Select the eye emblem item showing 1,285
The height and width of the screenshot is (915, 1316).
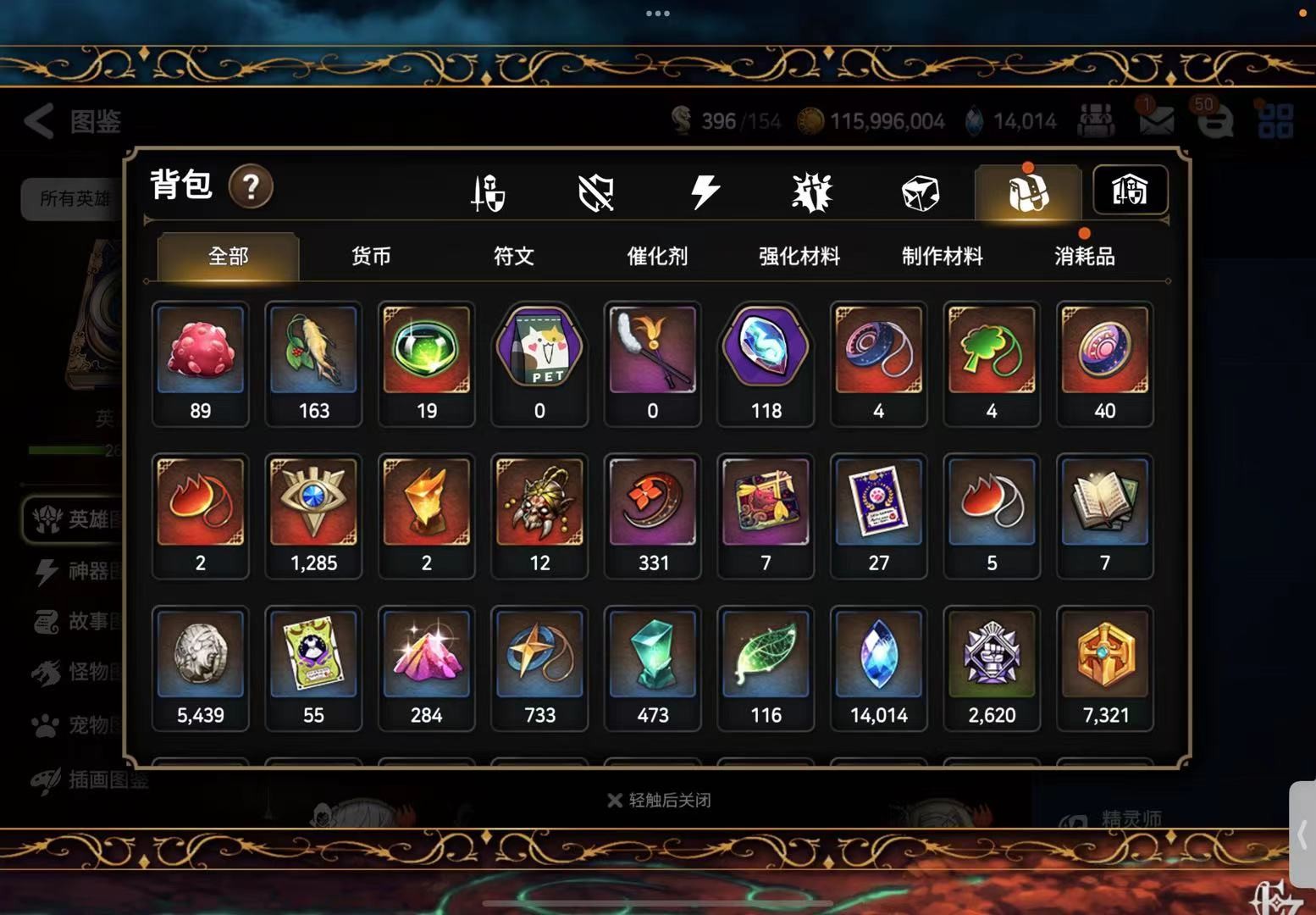pyautogui.click(x=313, y=516)
